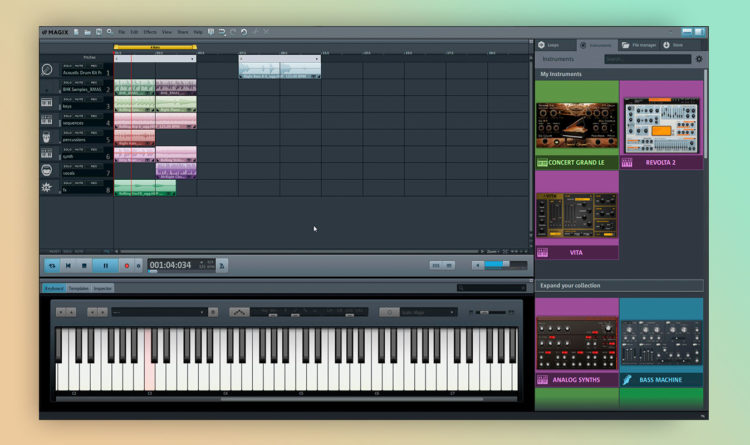750x445 pixels.
Task: Open the keyboard preset dropdown
Action: coord(159,312)
